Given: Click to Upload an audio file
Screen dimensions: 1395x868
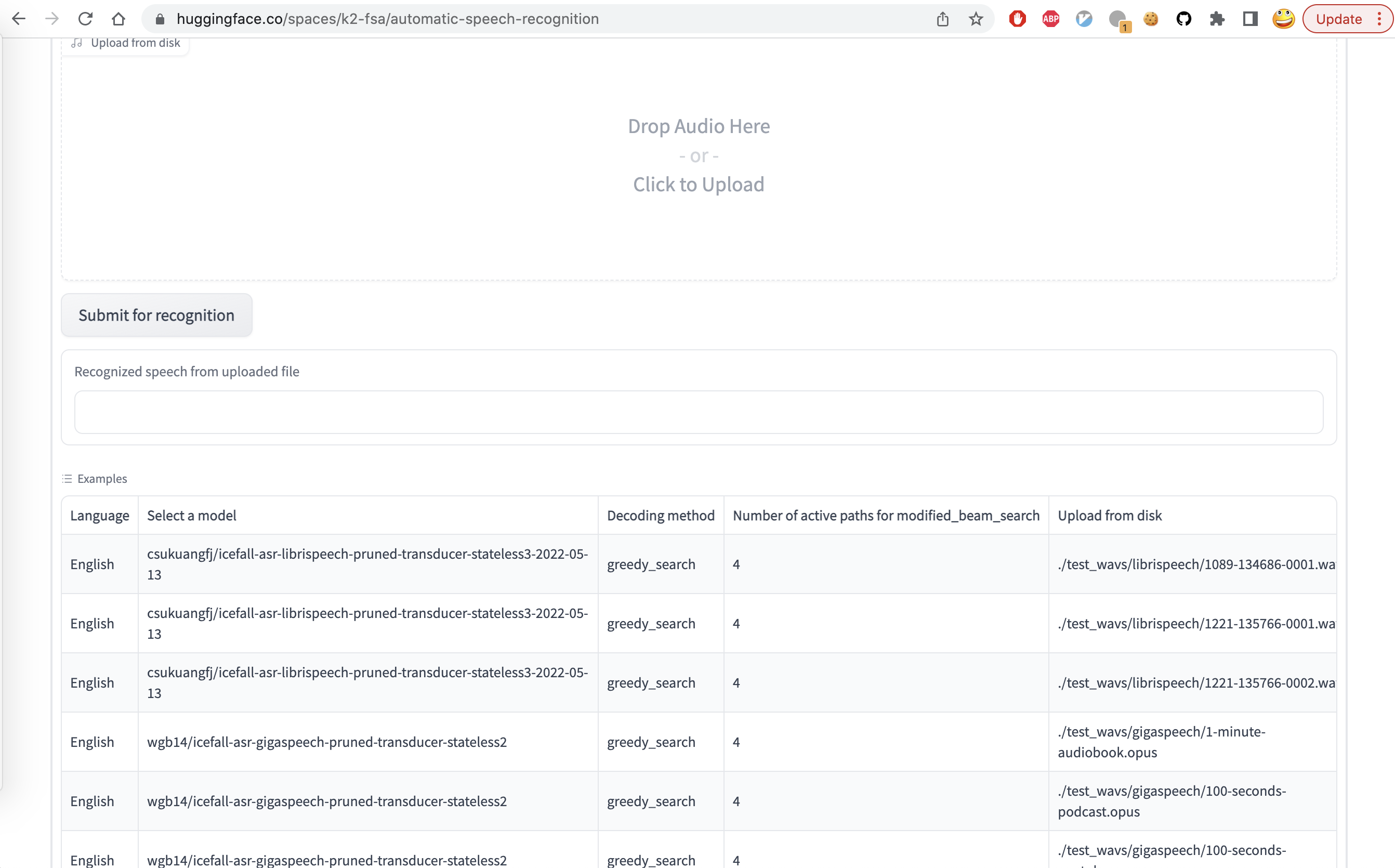Looking at the screenshot, I should (699, 183).
